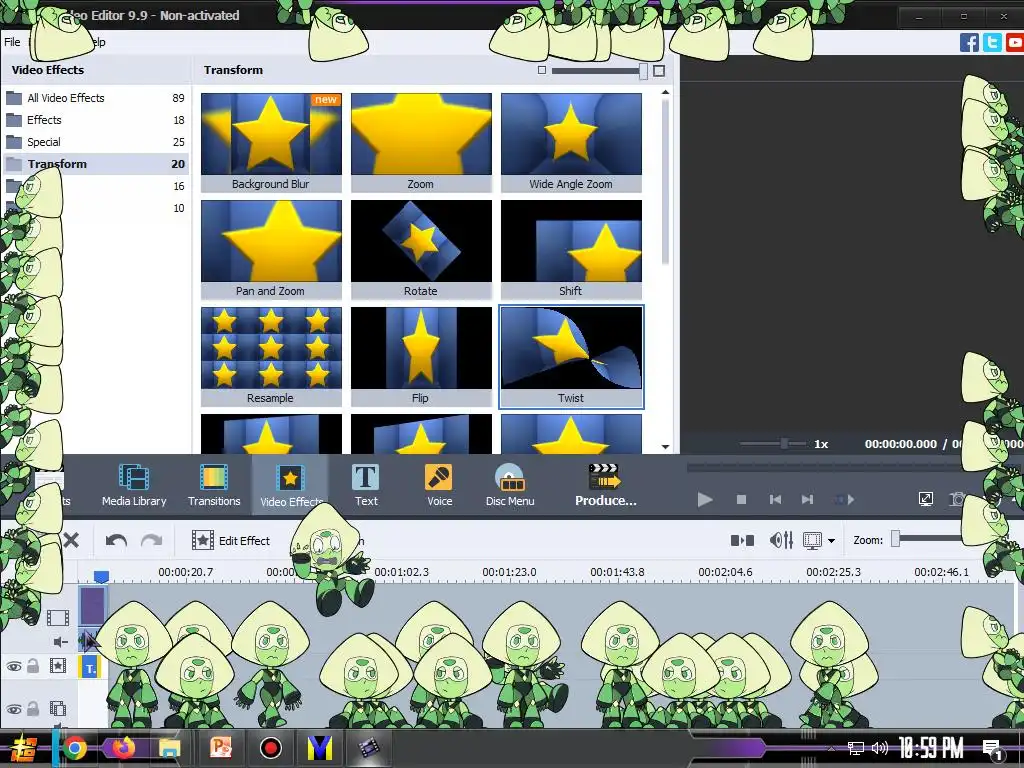Image resolution: width=1024 pixels, height=768 pixels.
Task: Click effects list scroll-down arrow
Action: (x=665, y=447)
